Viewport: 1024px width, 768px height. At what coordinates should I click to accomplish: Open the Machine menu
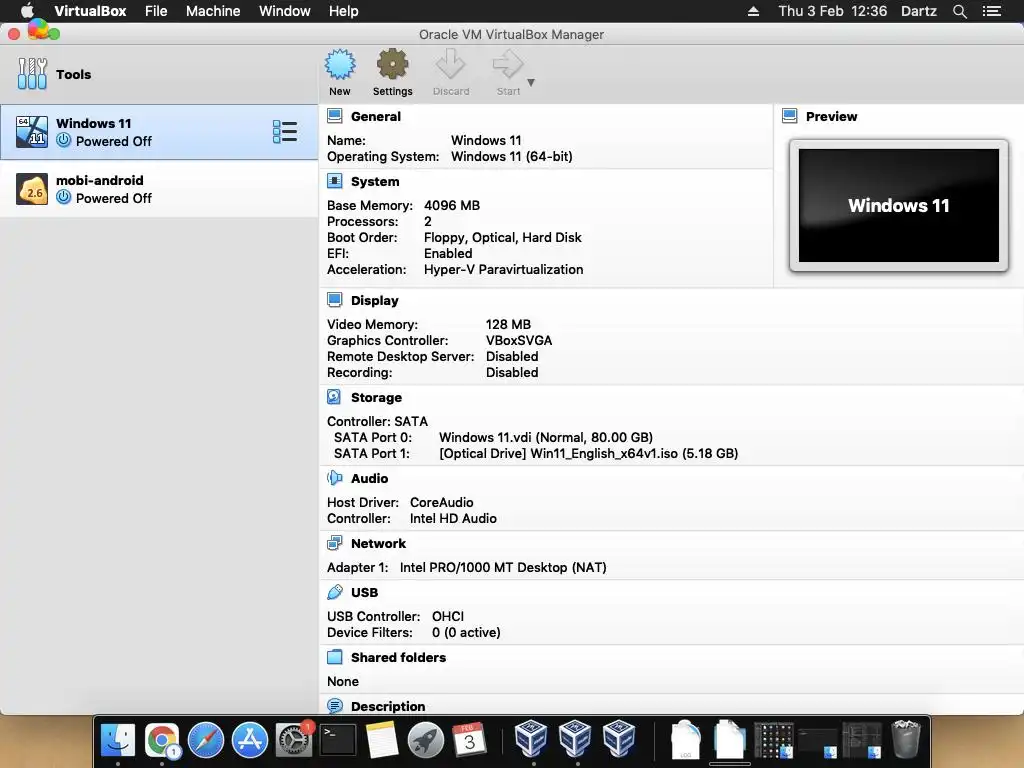pos(213,11)
